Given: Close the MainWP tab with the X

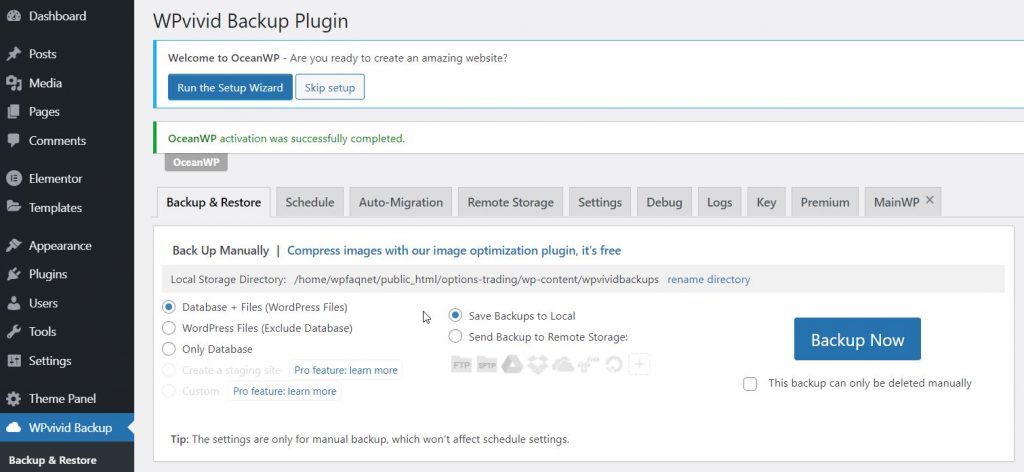Looking at the screenshot, I should pos(930,201).
